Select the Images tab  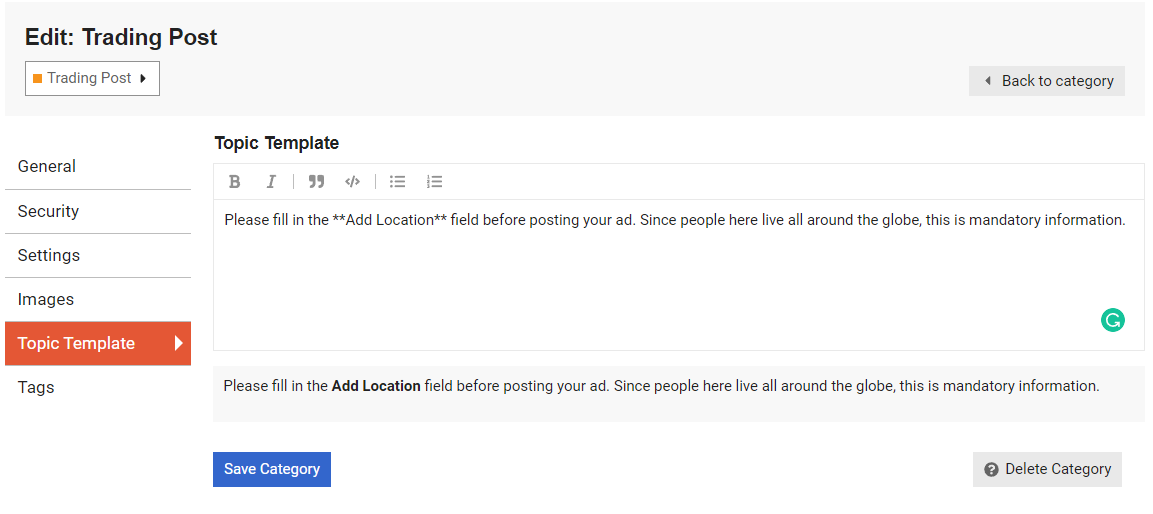[46, 299]
